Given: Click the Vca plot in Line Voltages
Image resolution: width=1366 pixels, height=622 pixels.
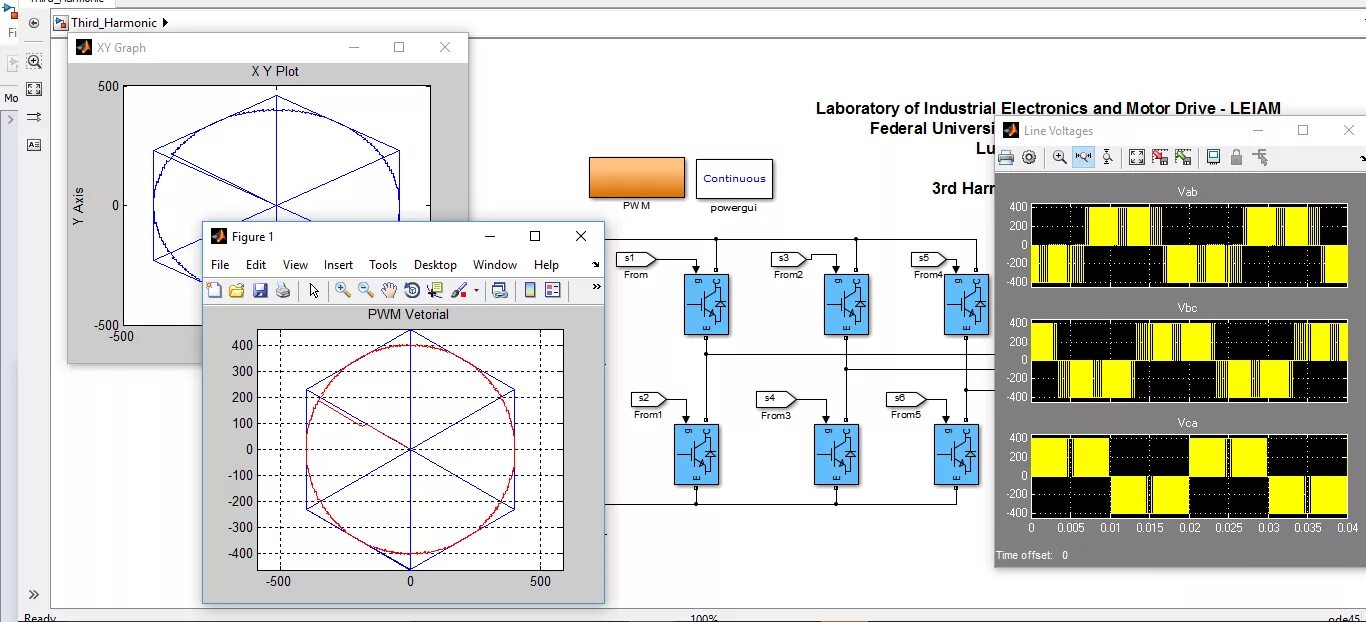Looking at the screenshot, I should tap(1189, 476).
